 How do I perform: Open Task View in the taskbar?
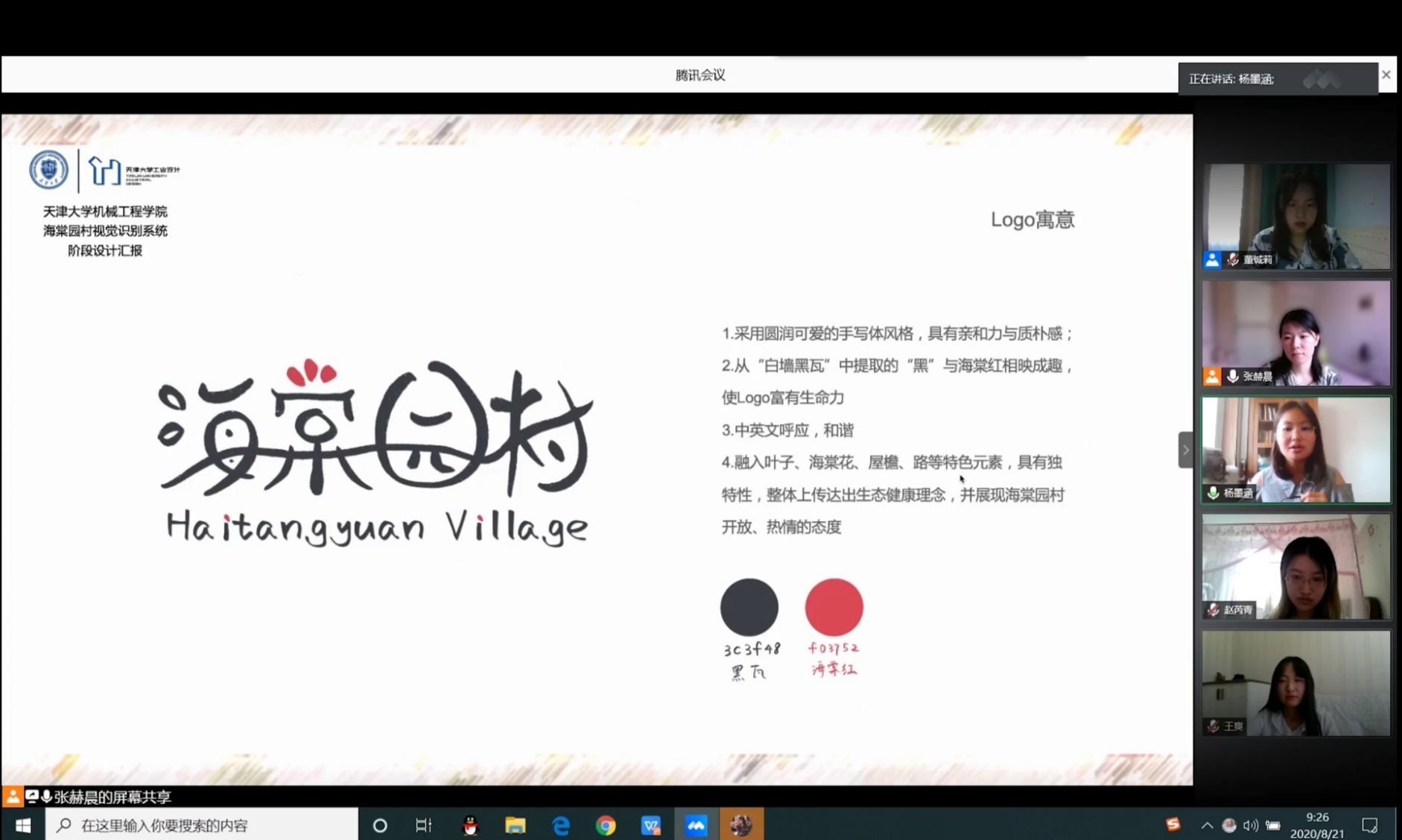423,825
